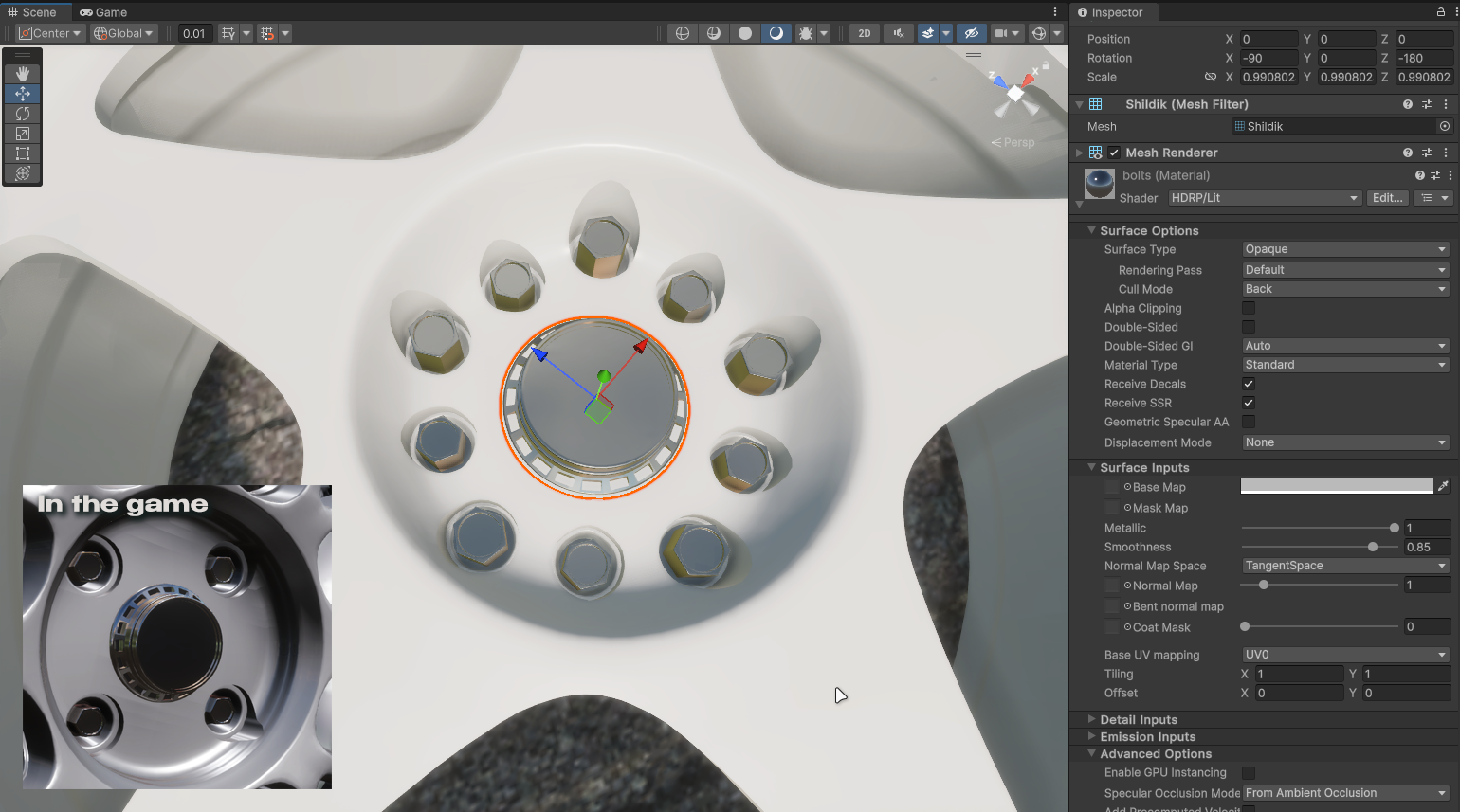Select the Move tool
The height and width of the screenshot is (812, 1460).
pos(23,94)
